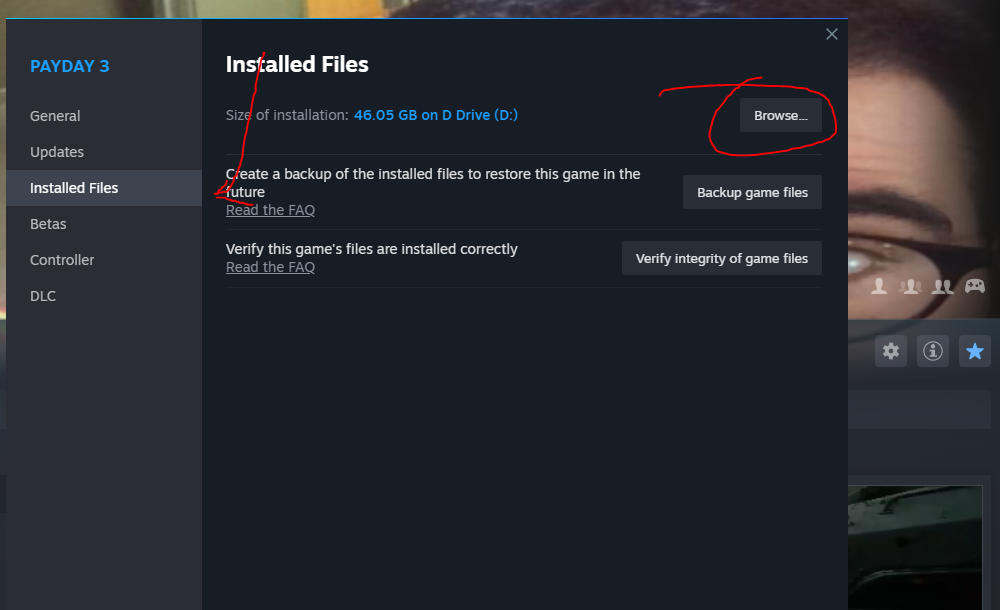Open the verify Read the FAQ link

pyautogui.click(x=270, y=267)
